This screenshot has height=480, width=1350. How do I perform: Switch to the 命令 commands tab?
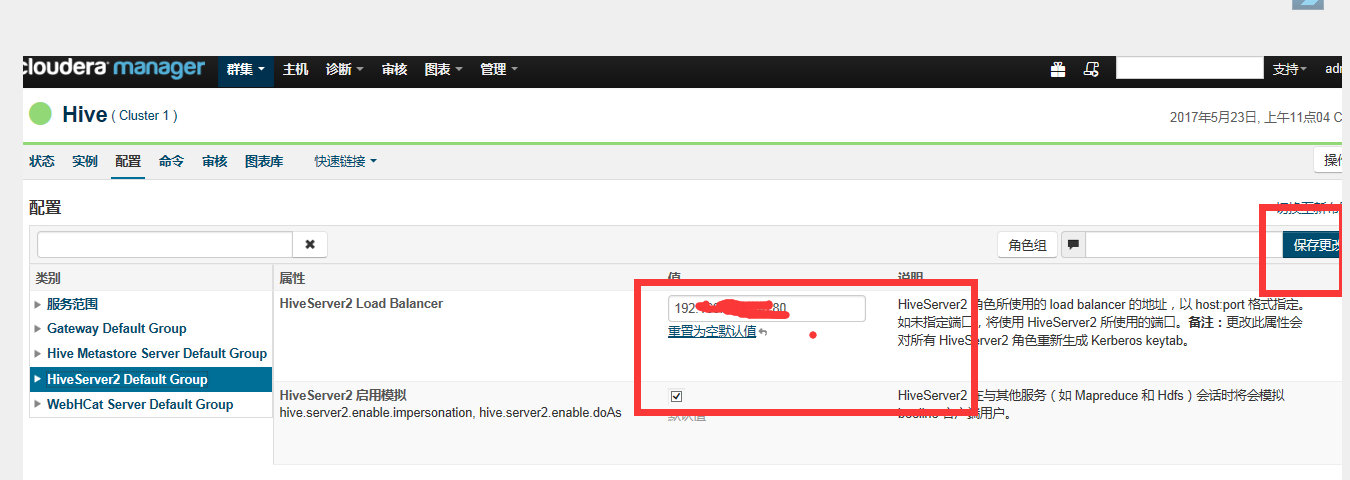[x=171, y=161]
